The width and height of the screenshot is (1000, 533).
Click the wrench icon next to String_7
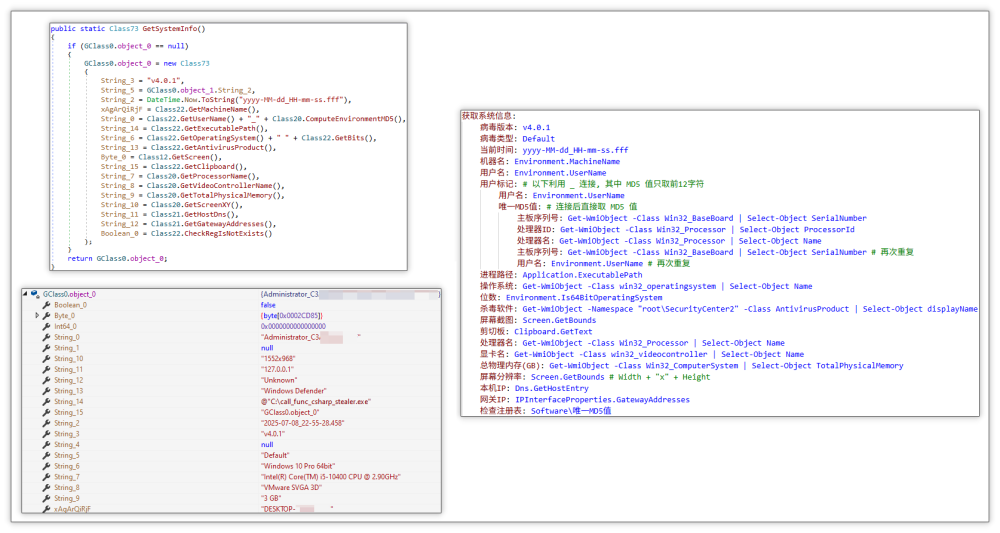(47, 477)
